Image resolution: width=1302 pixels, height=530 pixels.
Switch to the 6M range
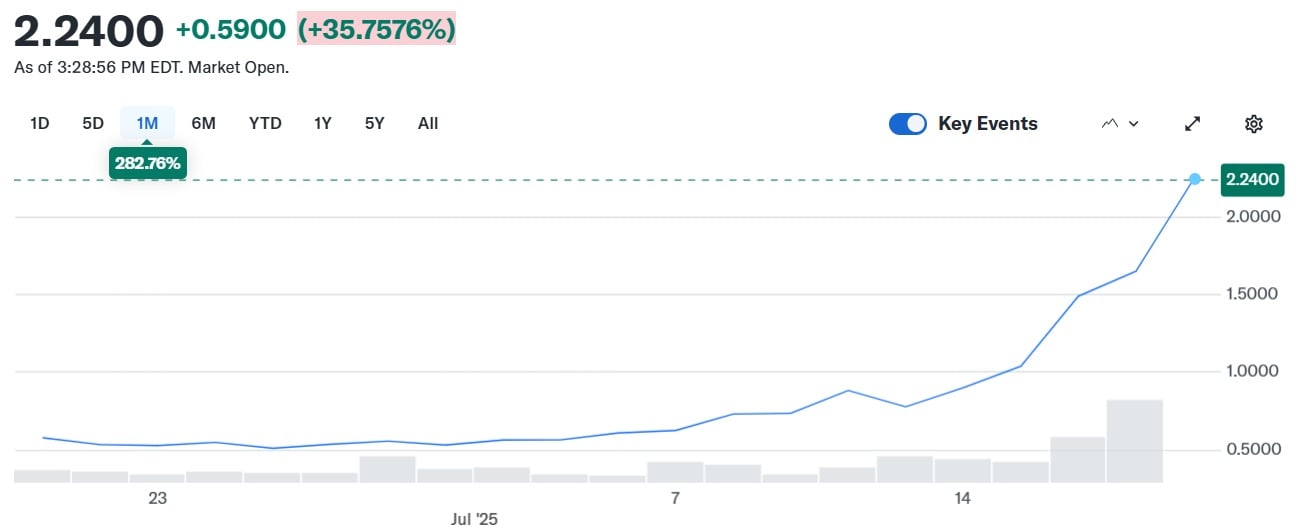coord(203,124)
